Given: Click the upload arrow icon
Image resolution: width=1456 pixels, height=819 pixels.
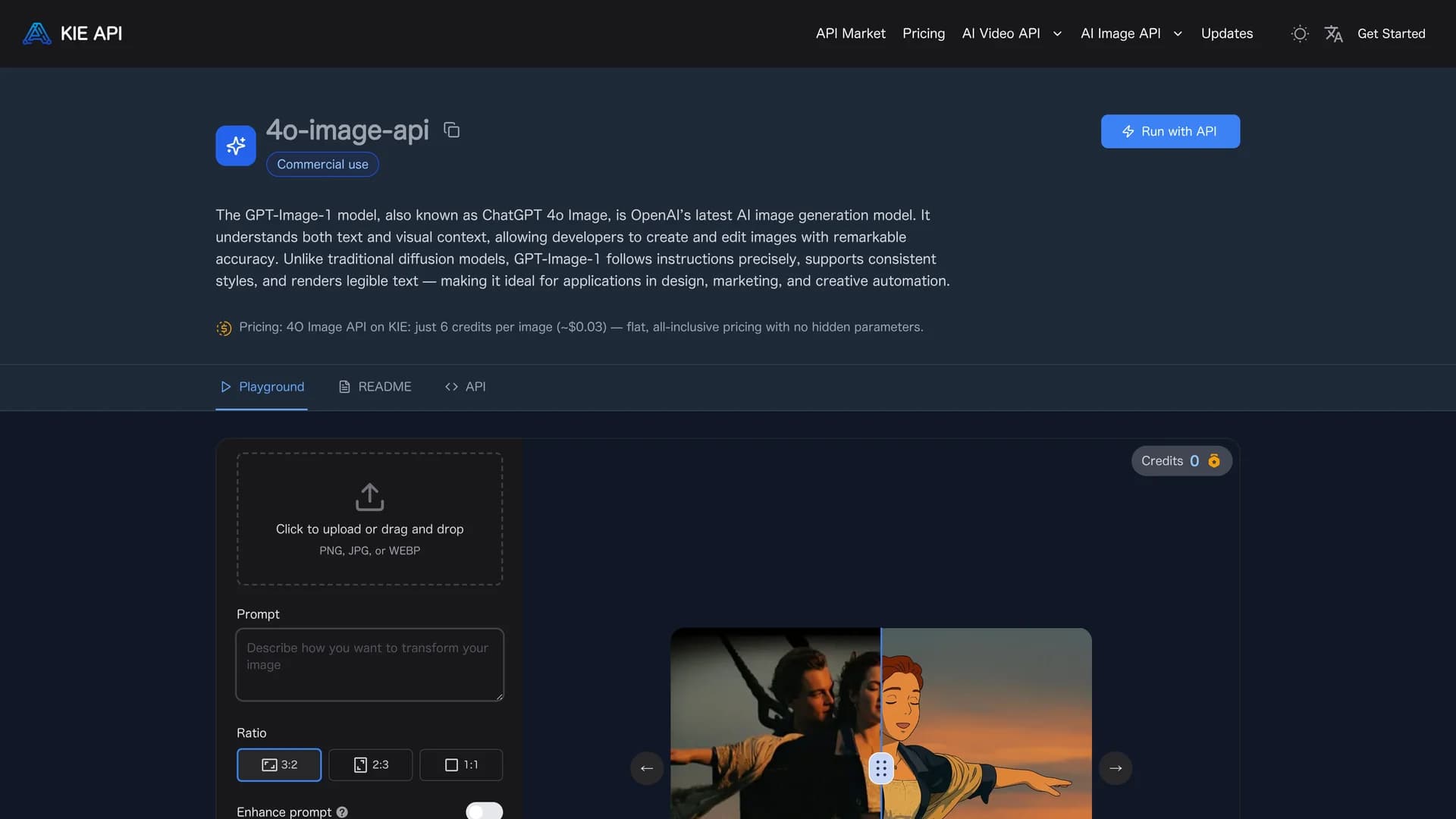Looking at the screenshot, I should (x=369, y=497).
